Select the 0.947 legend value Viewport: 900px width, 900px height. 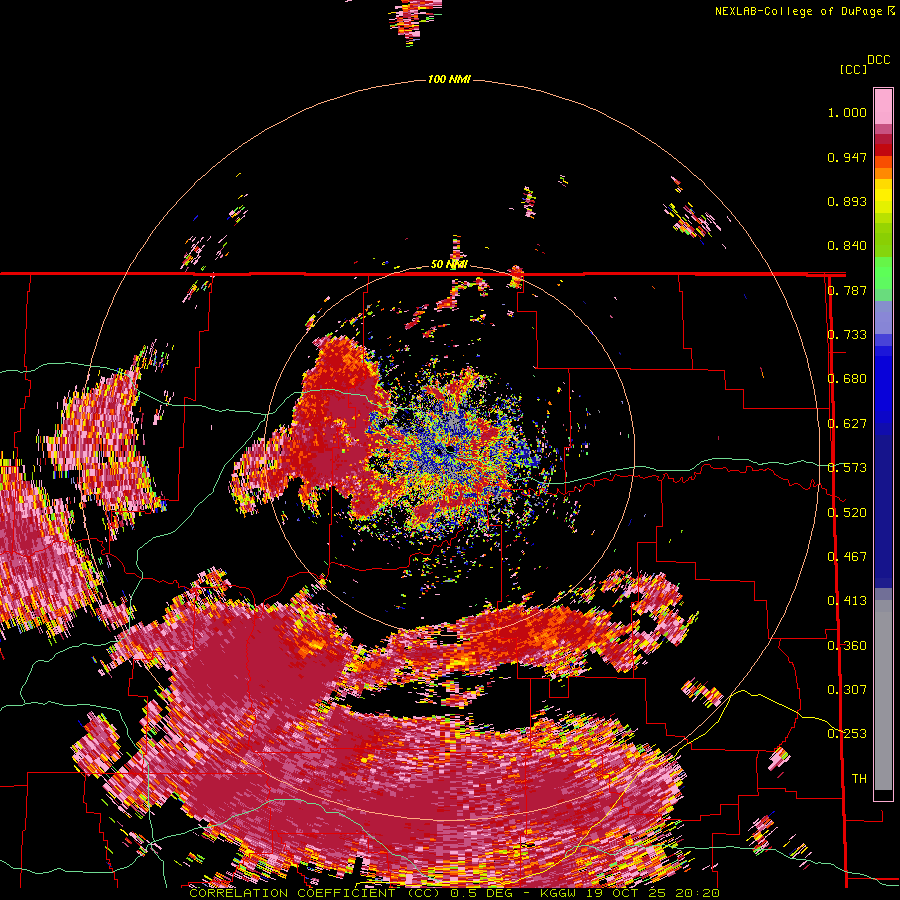(x=847, y=157)
